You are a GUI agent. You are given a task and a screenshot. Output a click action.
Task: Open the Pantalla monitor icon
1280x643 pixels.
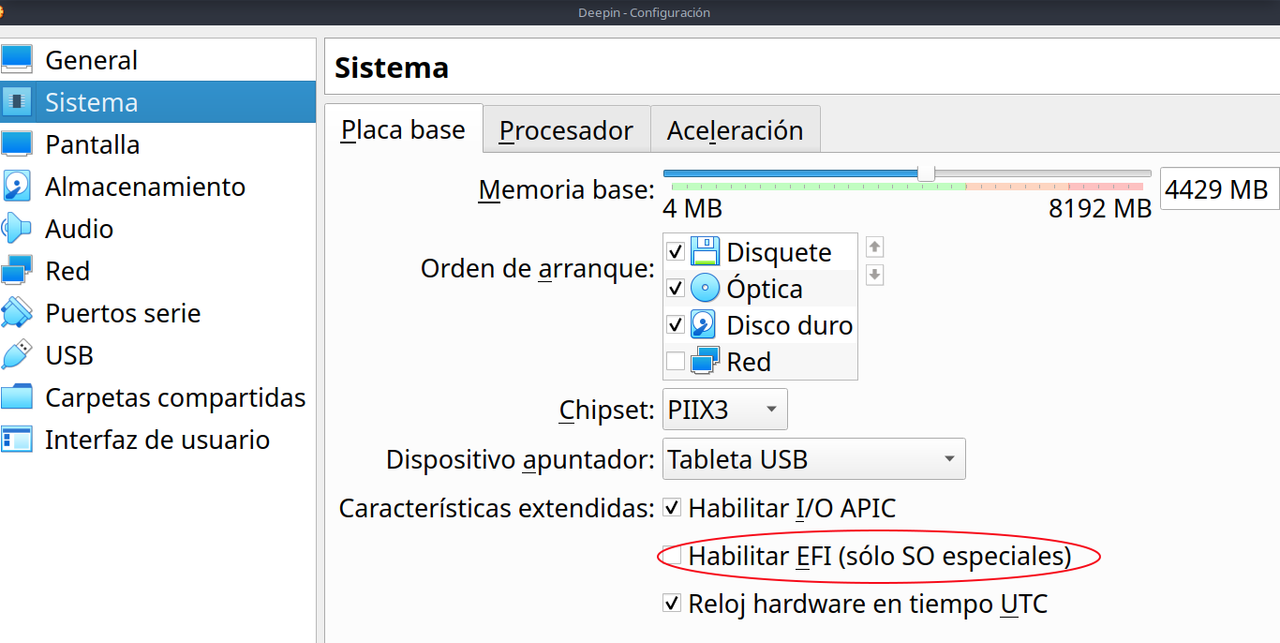pyautogui.click(x=17, y=144)
